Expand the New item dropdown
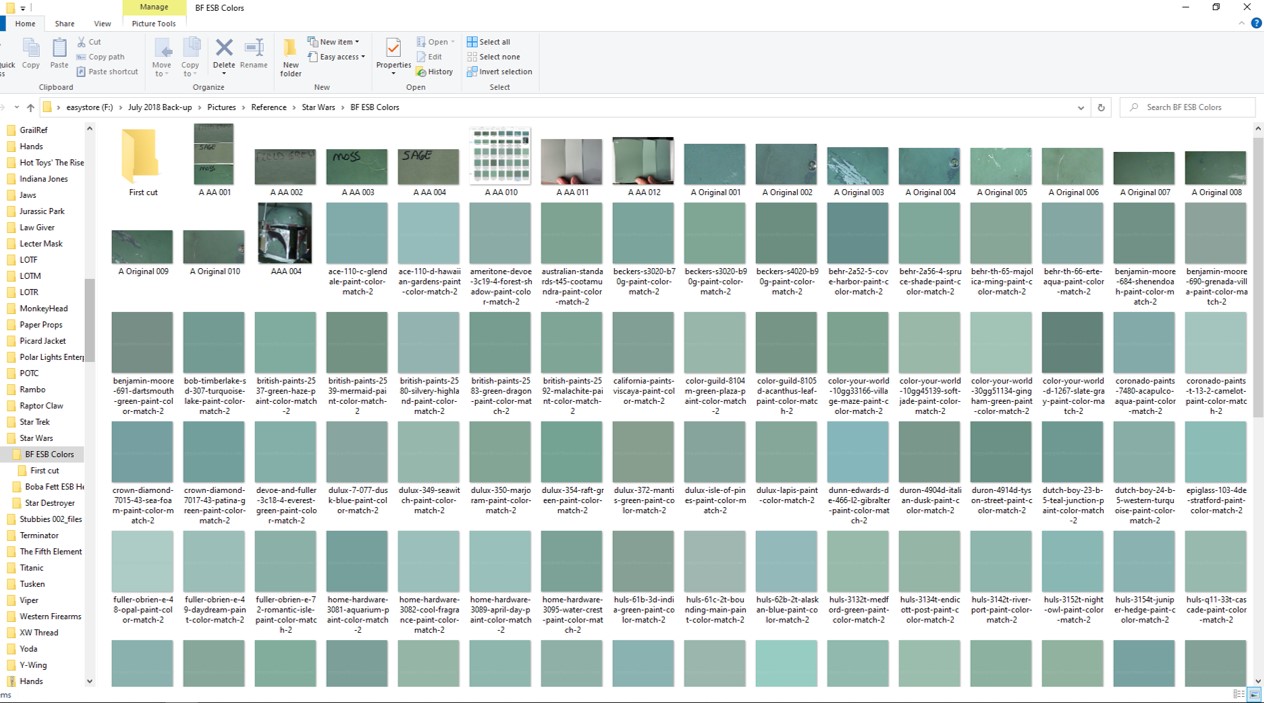The width and height of the screenshot is (1264, 703). 357,42
